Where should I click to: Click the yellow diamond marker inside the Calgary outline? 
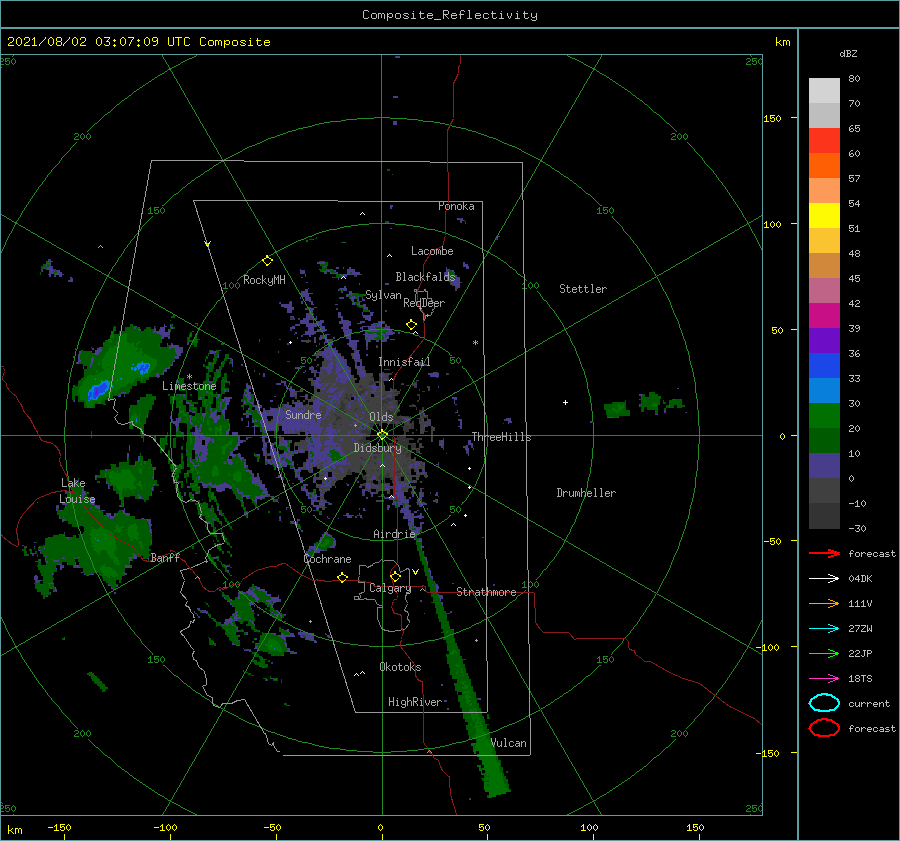[x=395, y=576]
